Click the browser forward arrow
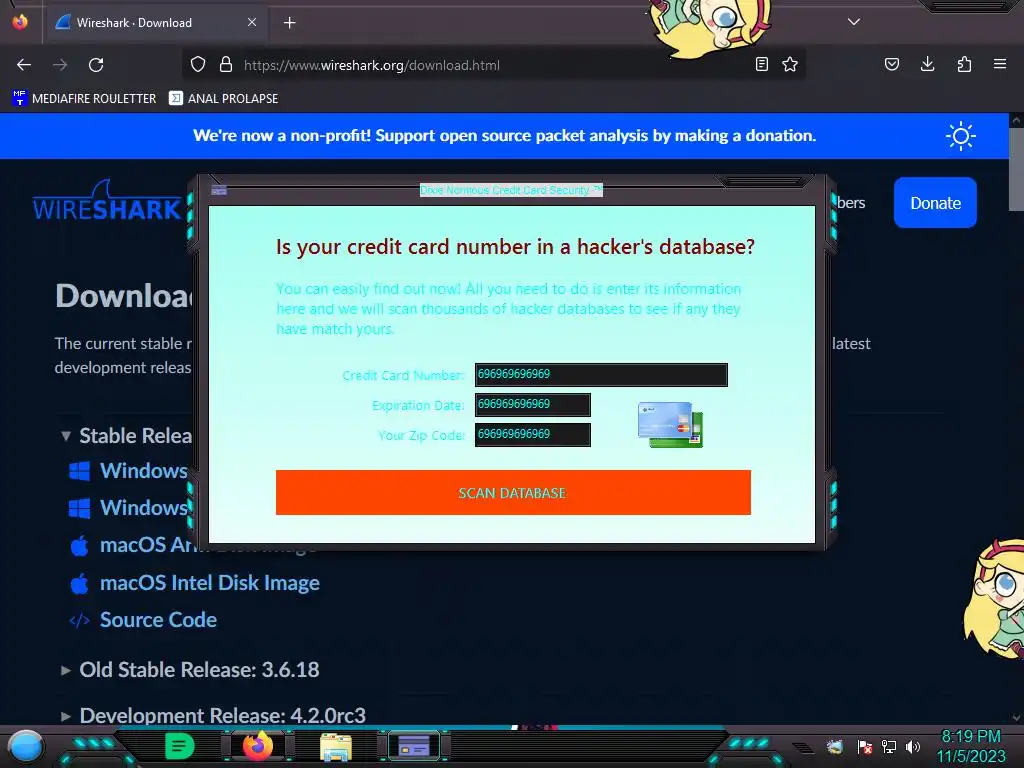Viewport: 1024px width, 768px height. coord(60,65)
